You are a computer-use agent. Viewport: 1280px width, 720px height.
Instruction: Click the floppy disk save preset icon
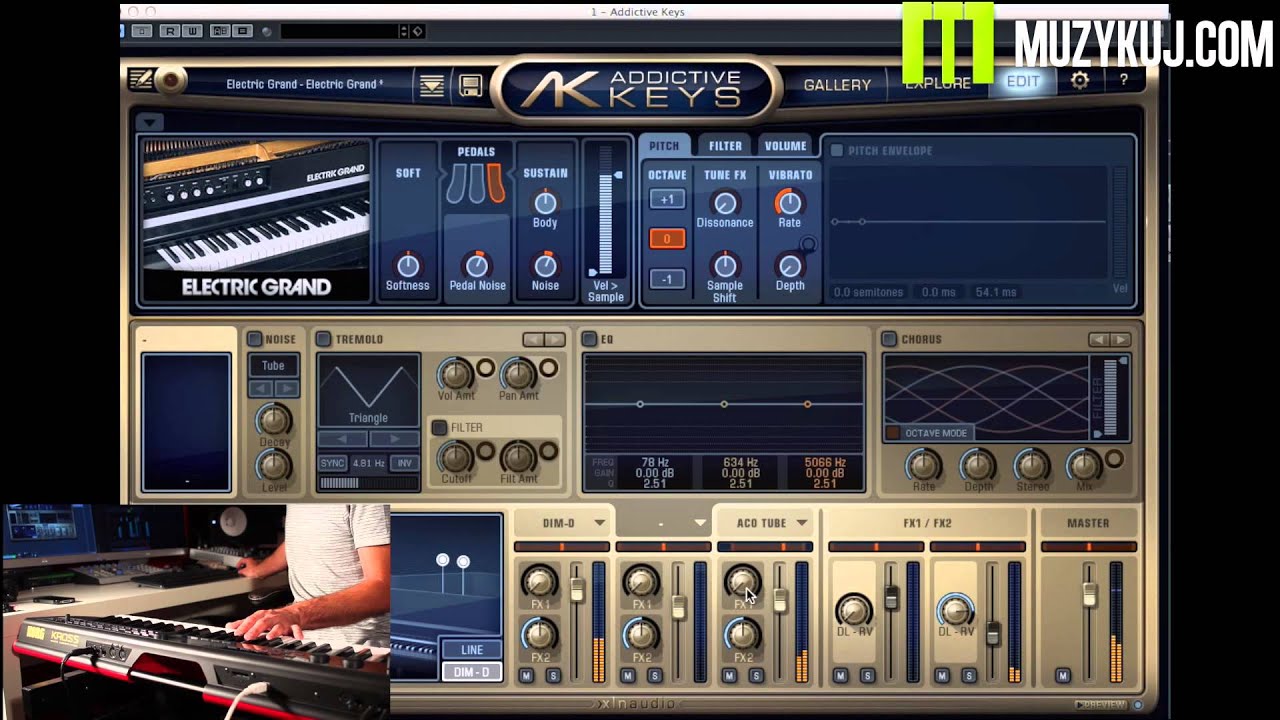coord(470,85)
